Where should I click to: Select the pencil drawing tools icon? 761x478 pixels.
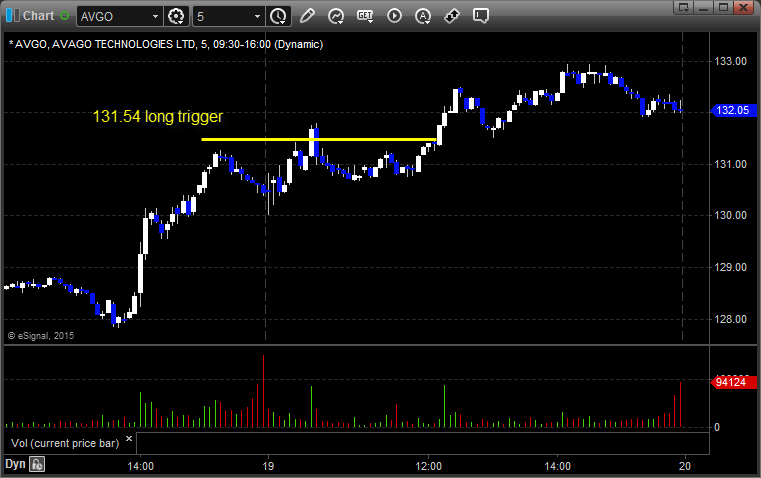click(x=307, y=16)
